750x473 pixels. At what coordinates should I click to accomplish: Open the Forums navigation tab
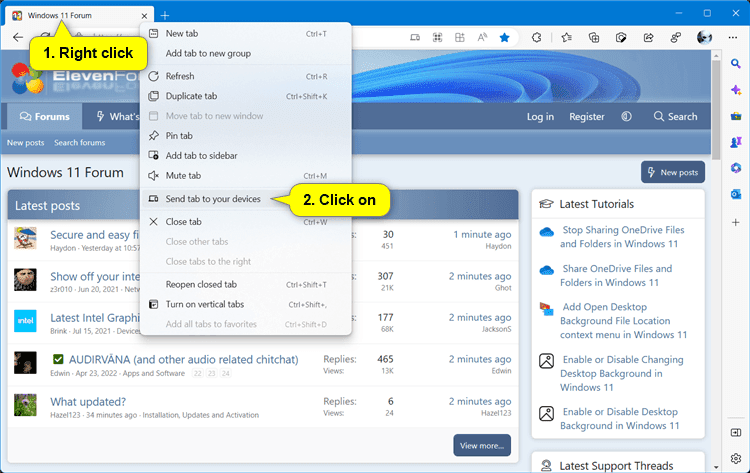(44, 116)
